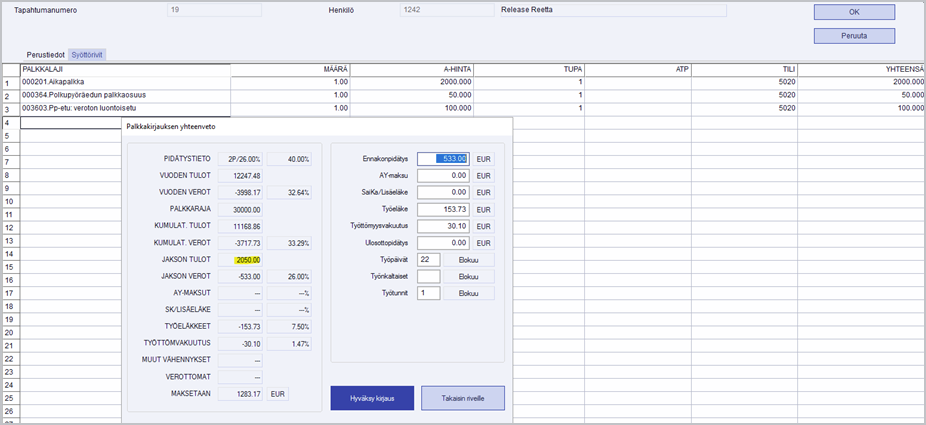Edit the Työeläke amount field

click(442, 209)
